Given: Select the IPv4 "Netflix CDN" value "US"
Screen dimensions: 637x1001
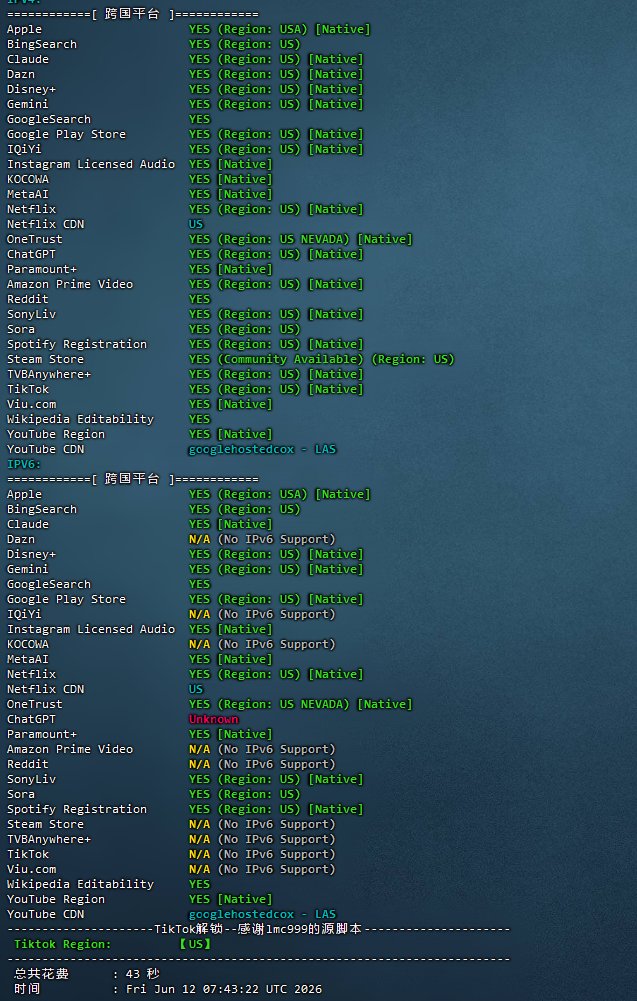Looking at the screenshot, I should click(195, 224).
